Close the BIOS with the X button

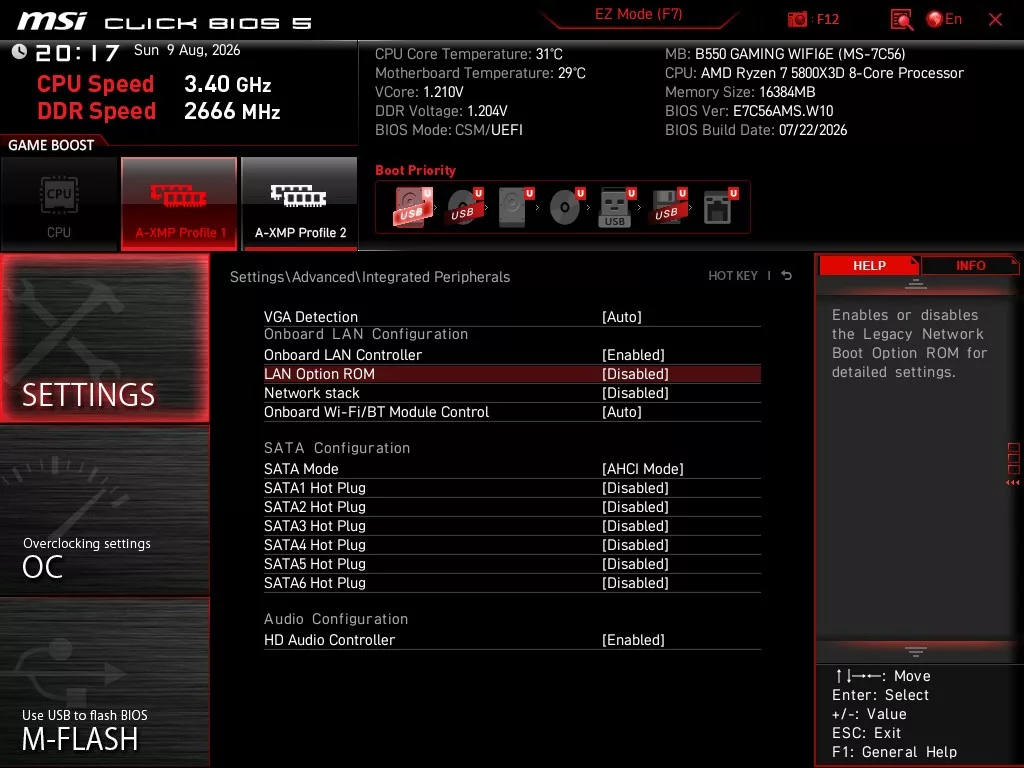(995, 20)
